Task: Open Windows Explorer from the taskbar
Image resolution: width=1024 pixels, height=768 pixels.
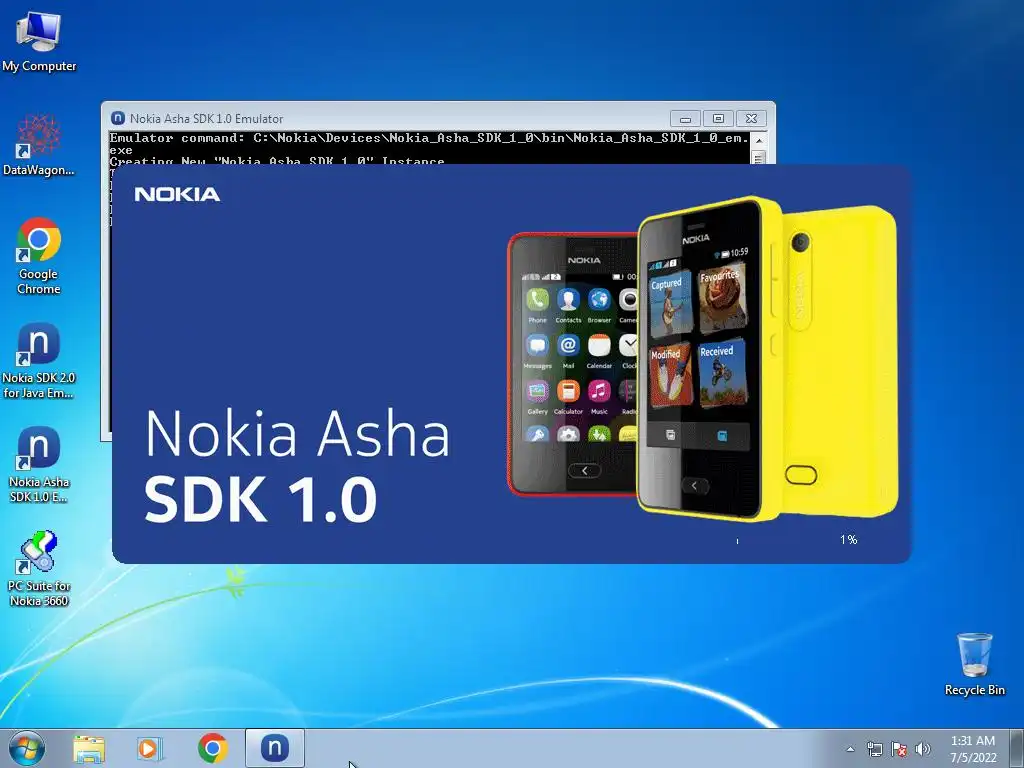Action: (x=89, y=748)
